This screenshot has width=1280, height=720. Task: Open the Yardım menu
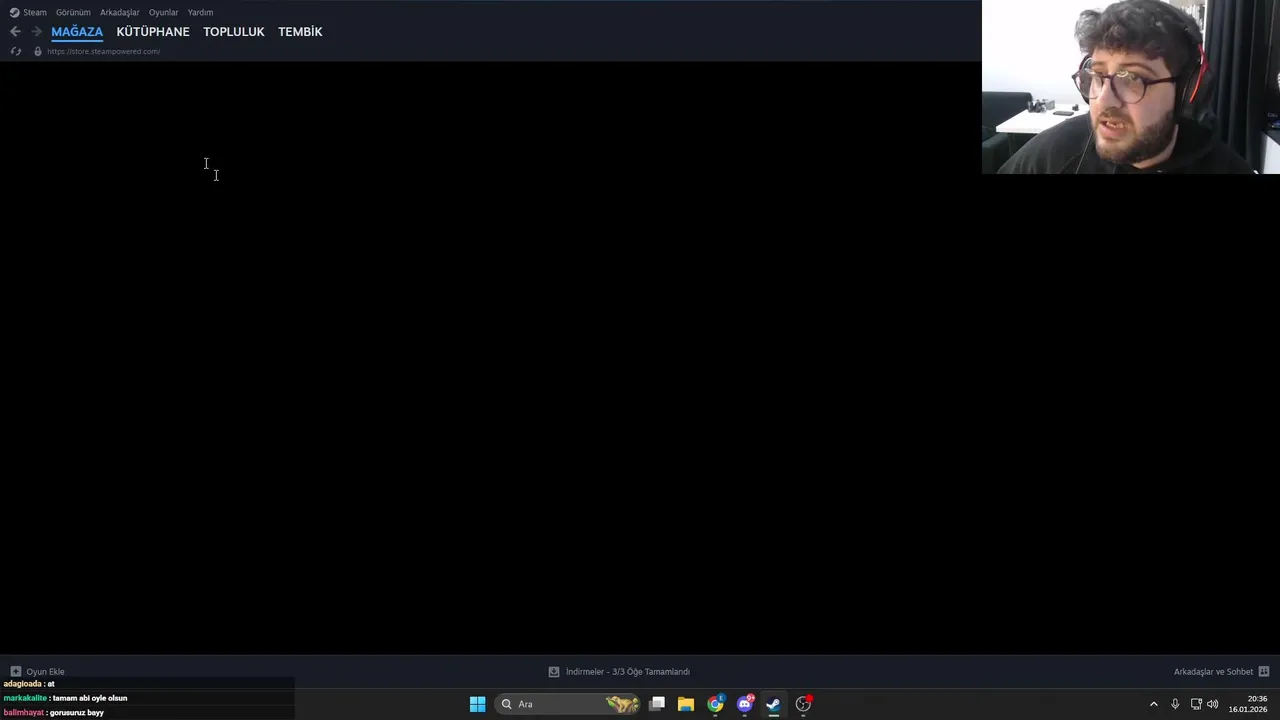tap(200, 12)
